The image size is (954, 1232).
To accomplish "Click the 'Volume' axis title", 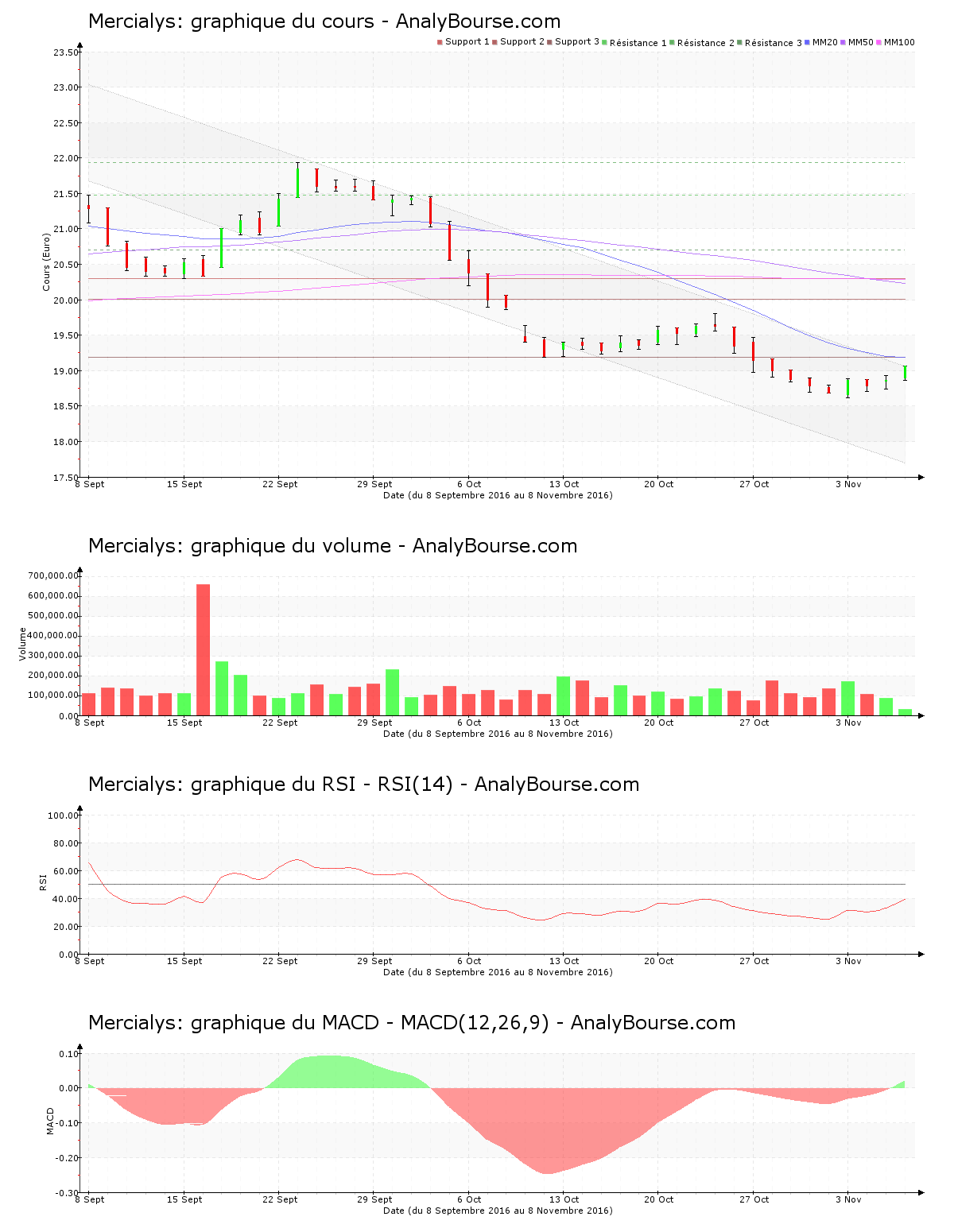I will pyautogui.click(x=22, y=644).
